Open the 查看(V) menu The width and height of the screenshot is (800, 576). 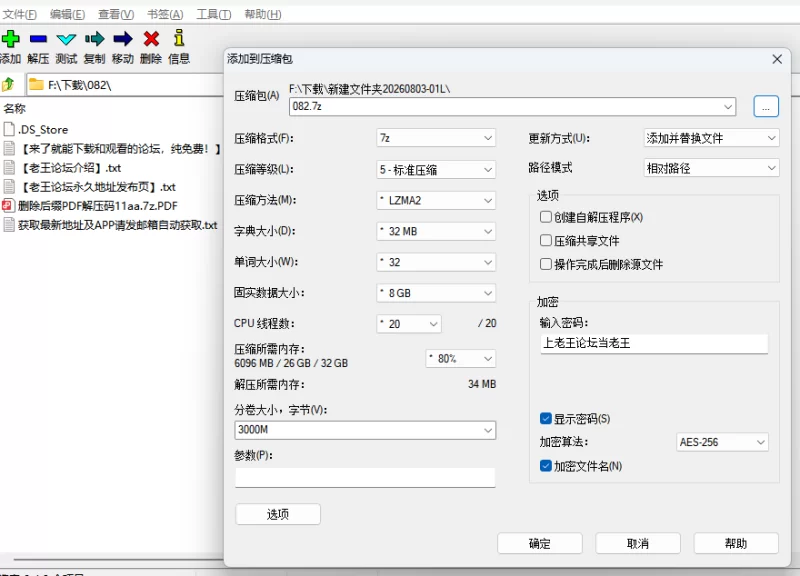coord(116,14)
